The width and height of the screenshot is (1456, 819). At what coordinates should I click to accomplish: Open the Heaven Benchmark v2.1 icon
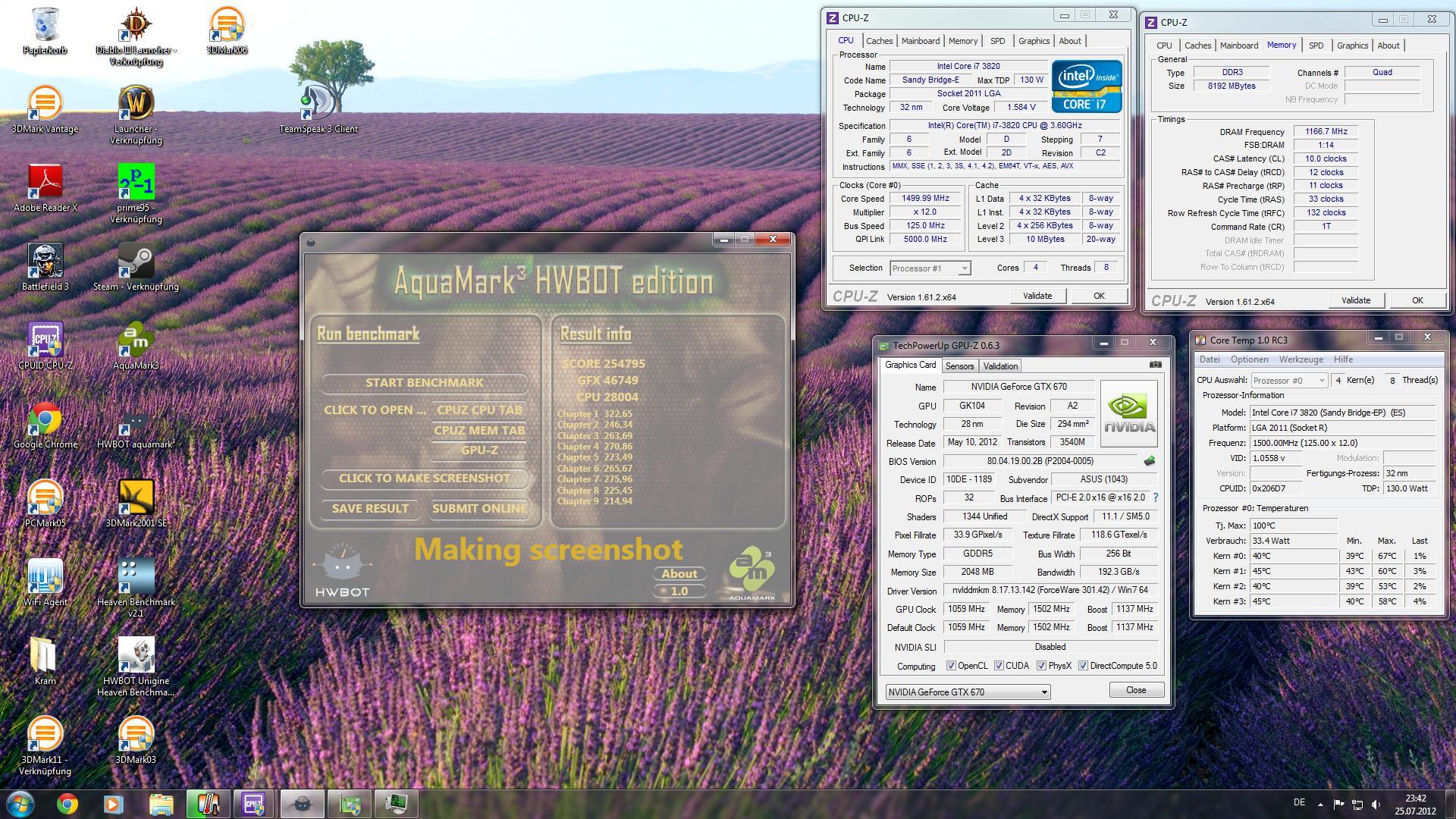(x=136, y=588)
